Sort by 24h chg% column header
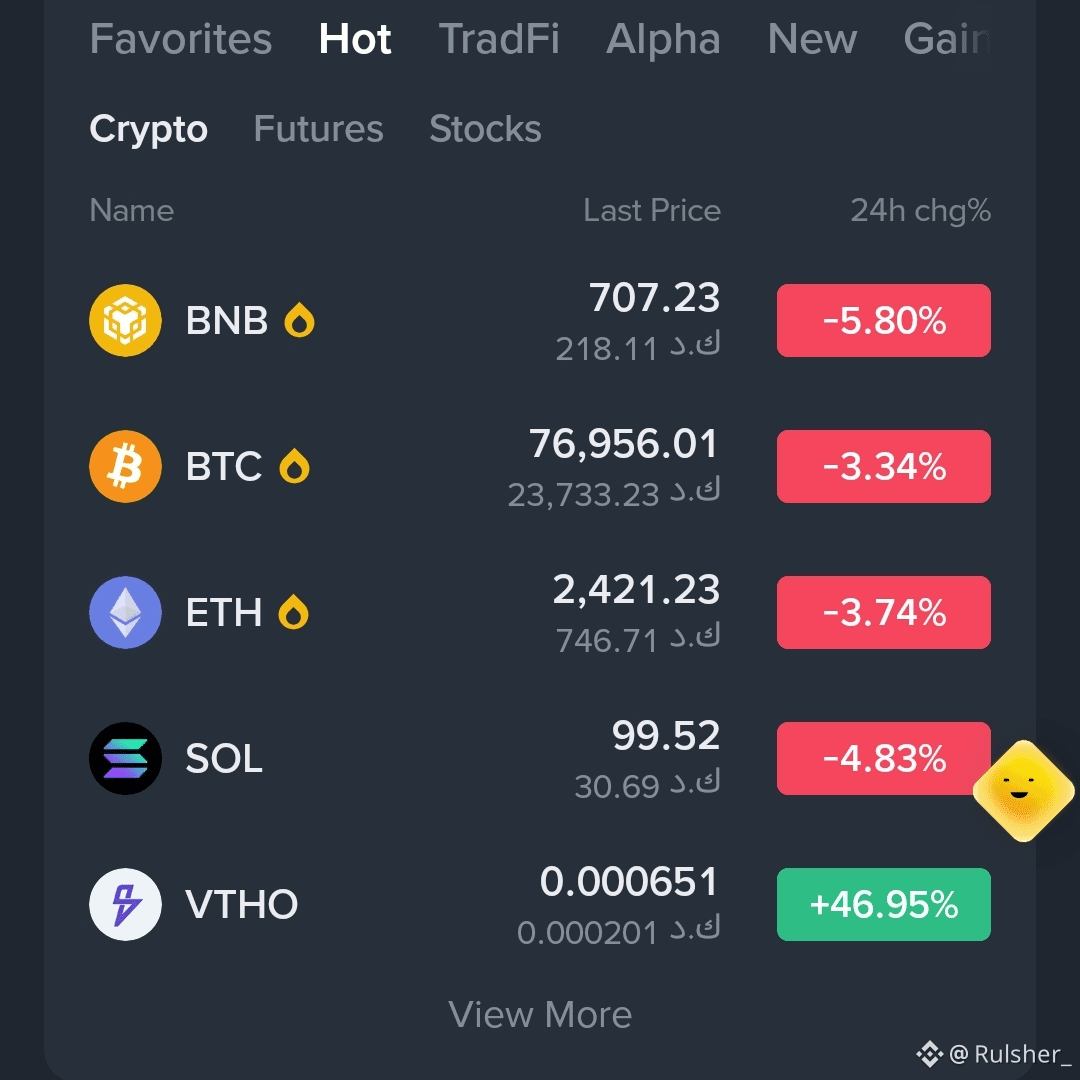 click(921, 211)
